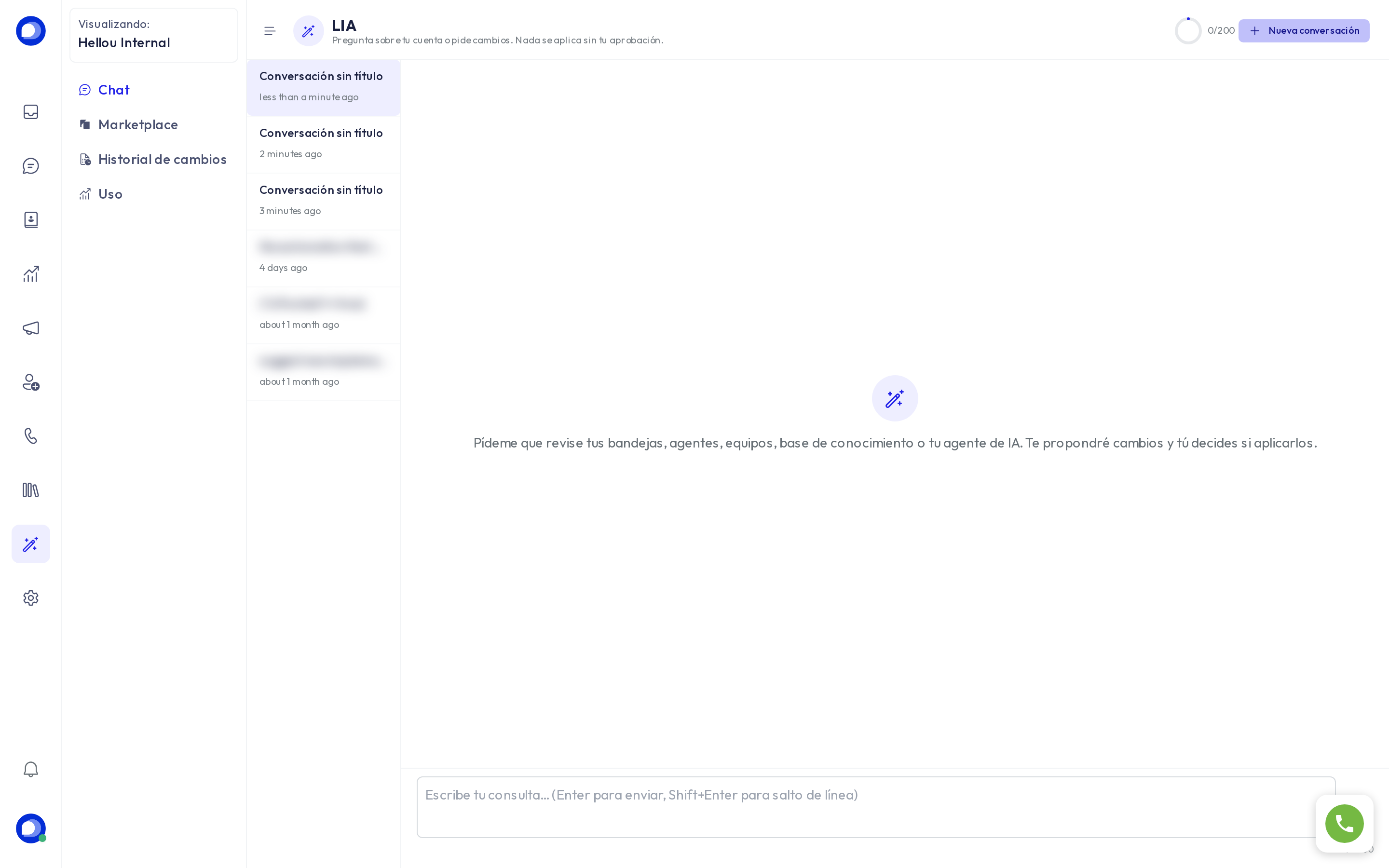Select conversation from less than a minute ago
The width and height of the screenshot is (1389, 868).
[324, 87]
